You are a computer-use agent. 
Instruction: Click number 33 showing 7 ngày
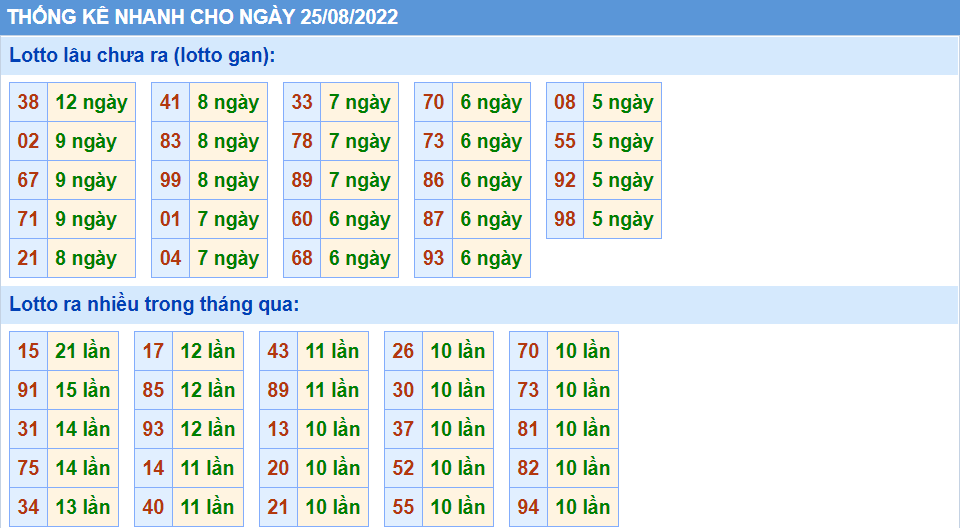point(302,102)
